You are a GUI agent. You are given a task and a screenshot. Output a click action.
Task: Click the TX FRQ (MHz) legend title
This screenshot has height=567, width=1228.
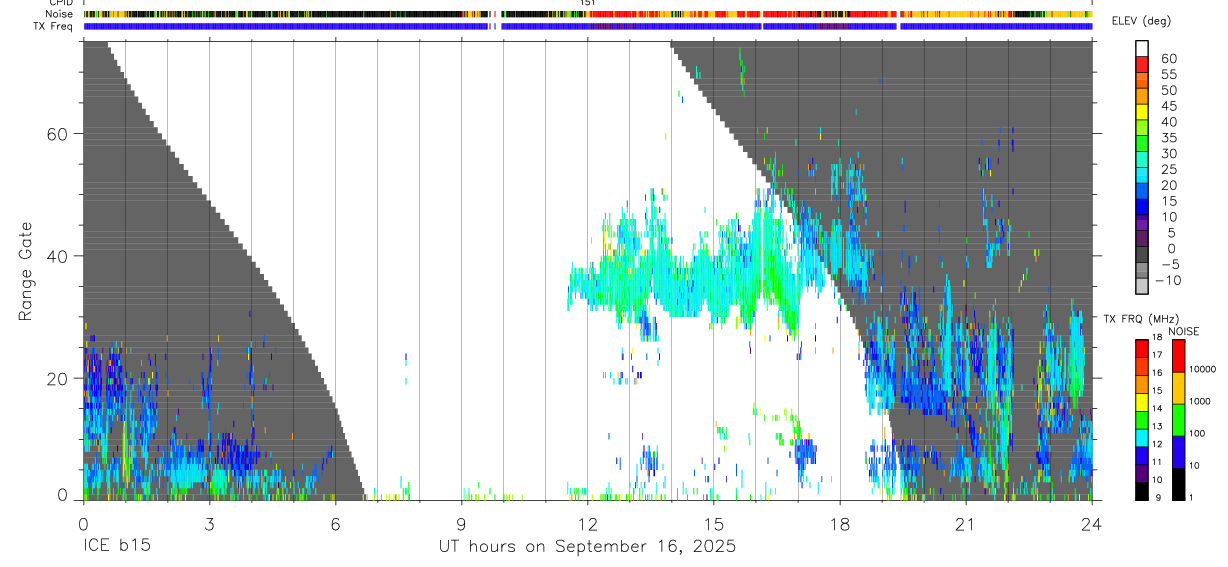pos(1139,318)
